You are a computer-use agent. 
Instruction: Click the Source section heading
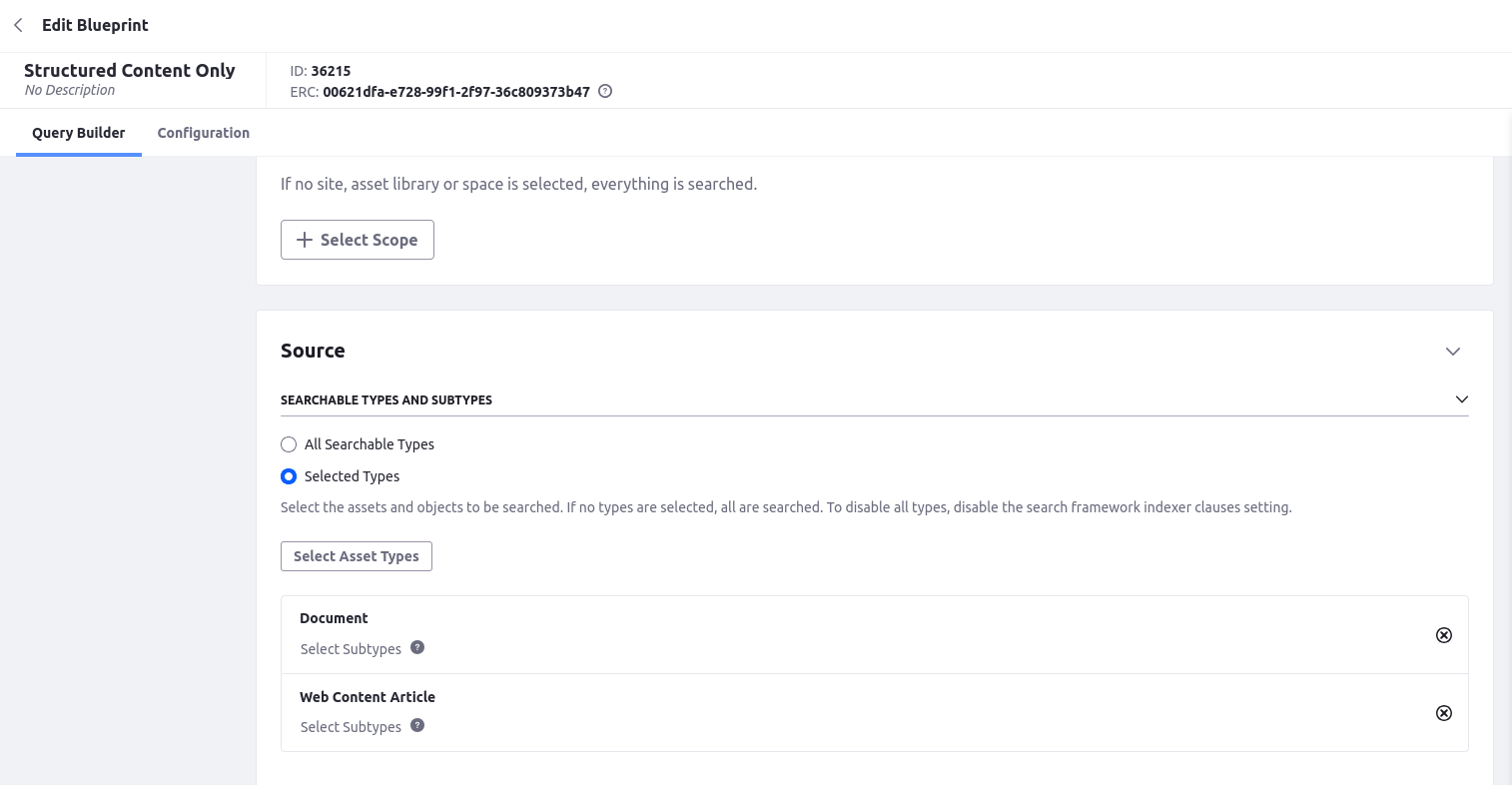pyautogui.click(x=313, y=351)
